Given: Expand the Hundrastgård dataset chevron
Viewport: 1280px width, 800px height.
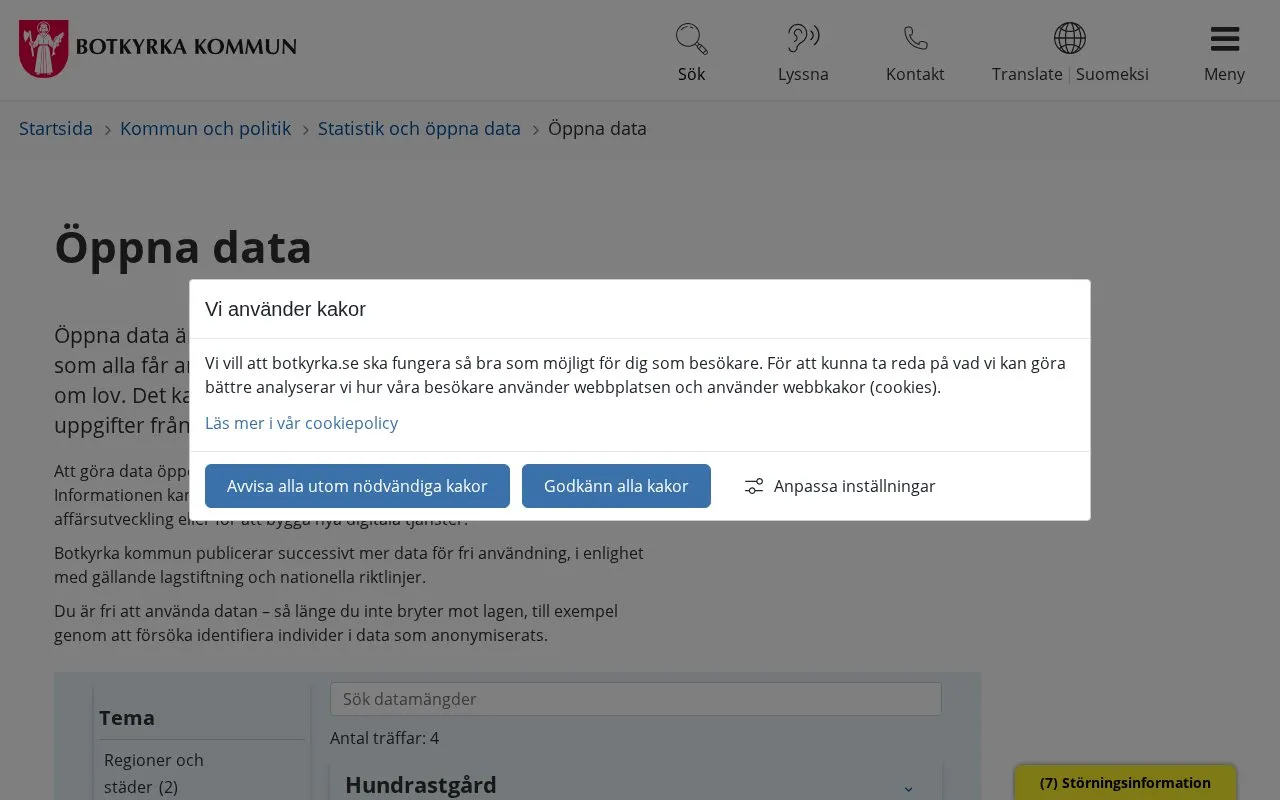Looking at the screenshot, I should 908,788.
